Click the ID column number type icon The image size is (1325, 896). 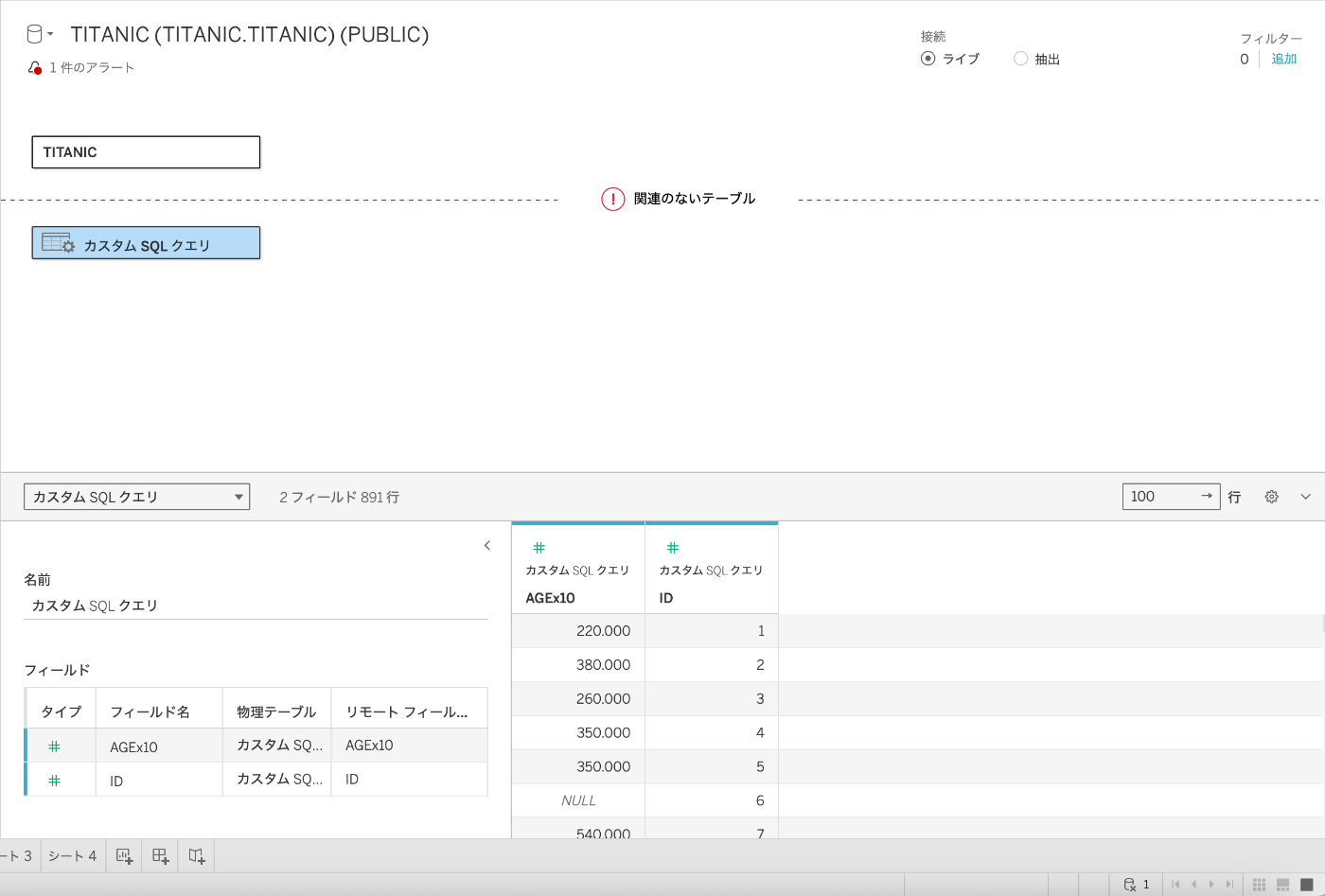[x=673, y=548]
